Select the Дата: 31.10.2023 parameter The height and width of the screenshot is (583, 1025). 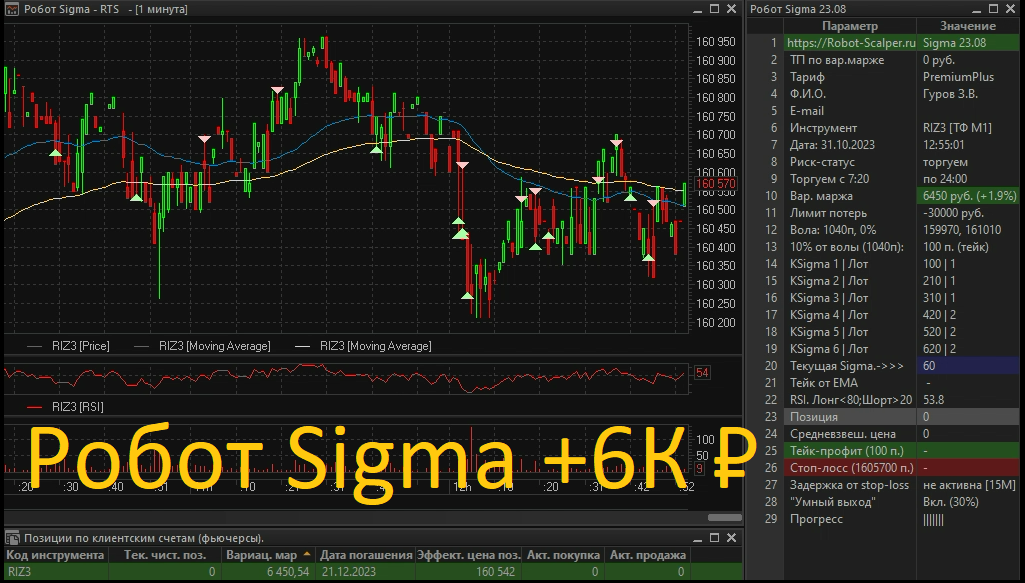[x=850, y=145]
